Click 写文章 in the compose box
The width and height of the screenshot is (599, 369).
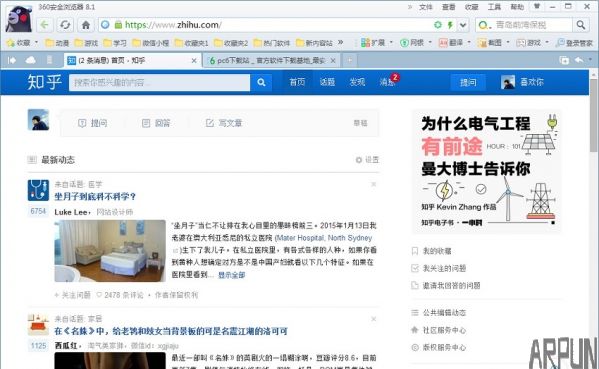point(224,123)
